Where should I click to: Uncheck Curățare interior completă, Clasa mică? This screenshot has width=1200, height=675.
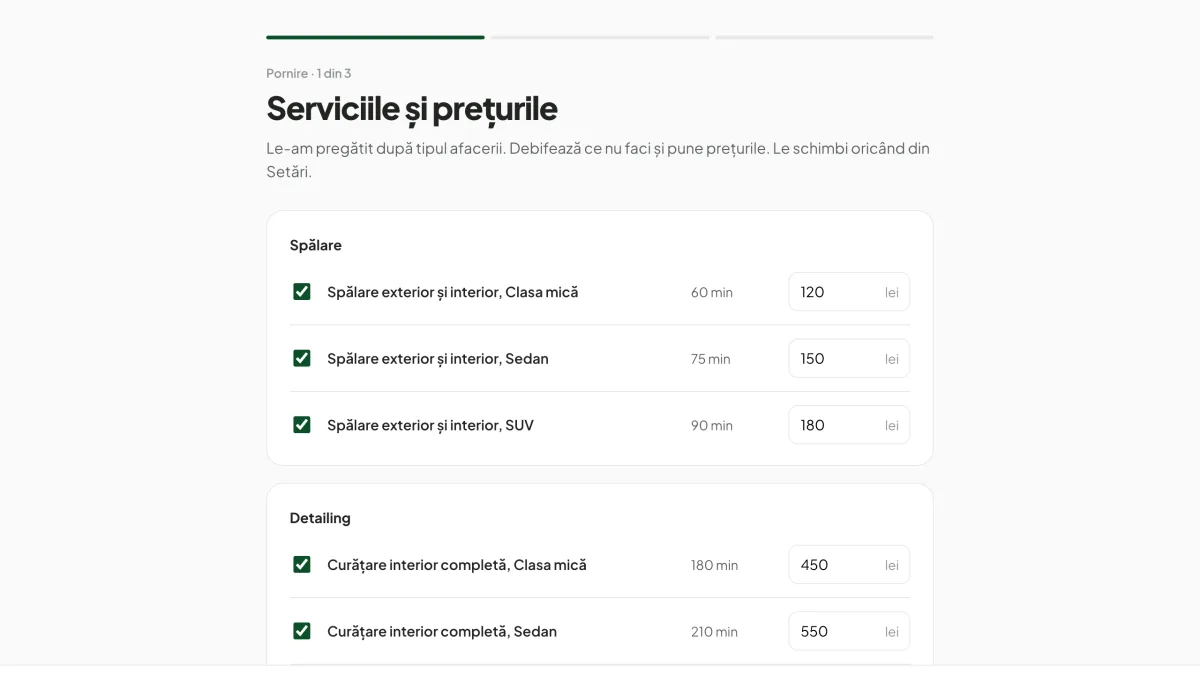[x=301, y=565]
